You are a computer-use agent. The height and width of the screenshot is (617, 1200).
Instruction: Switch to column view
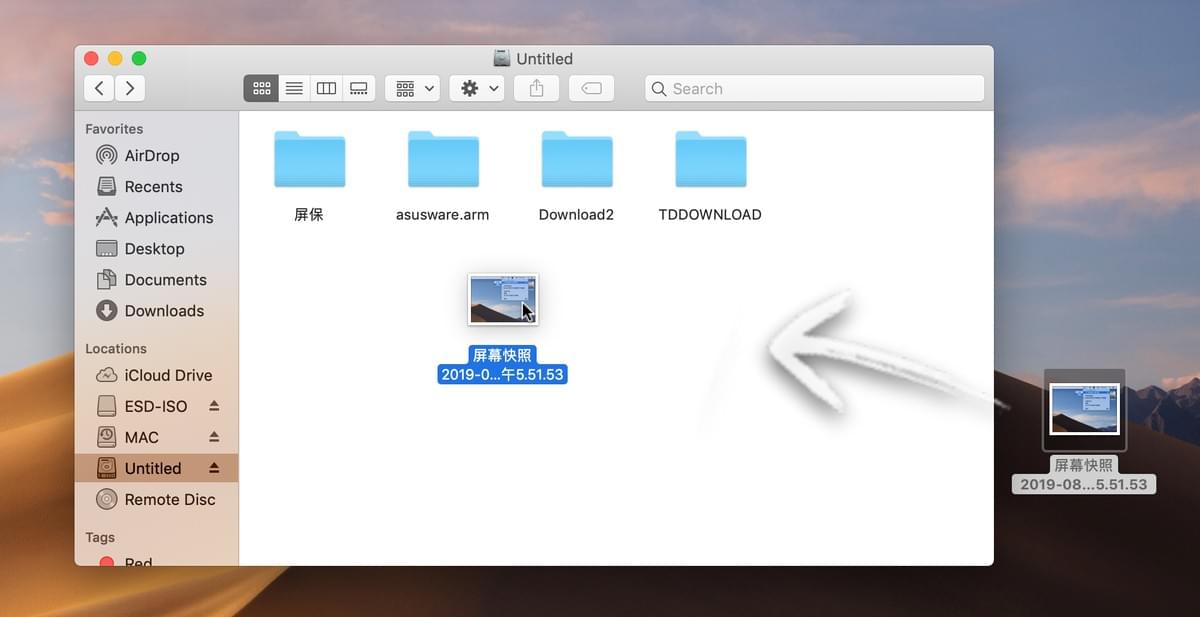[326, 88]
